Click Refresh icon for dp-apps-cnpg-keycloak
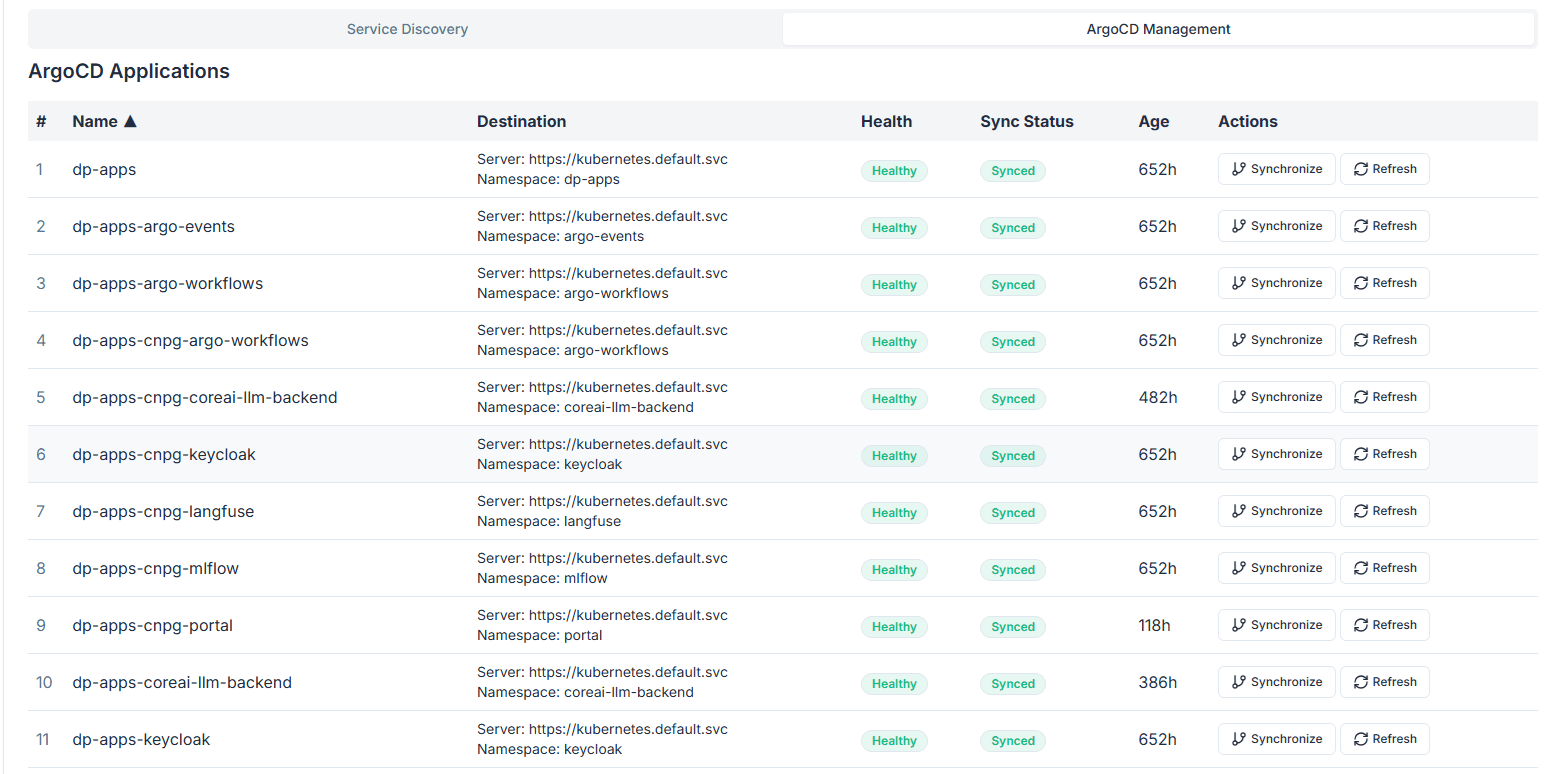 pyautogui.click(x=1361, y=454)
